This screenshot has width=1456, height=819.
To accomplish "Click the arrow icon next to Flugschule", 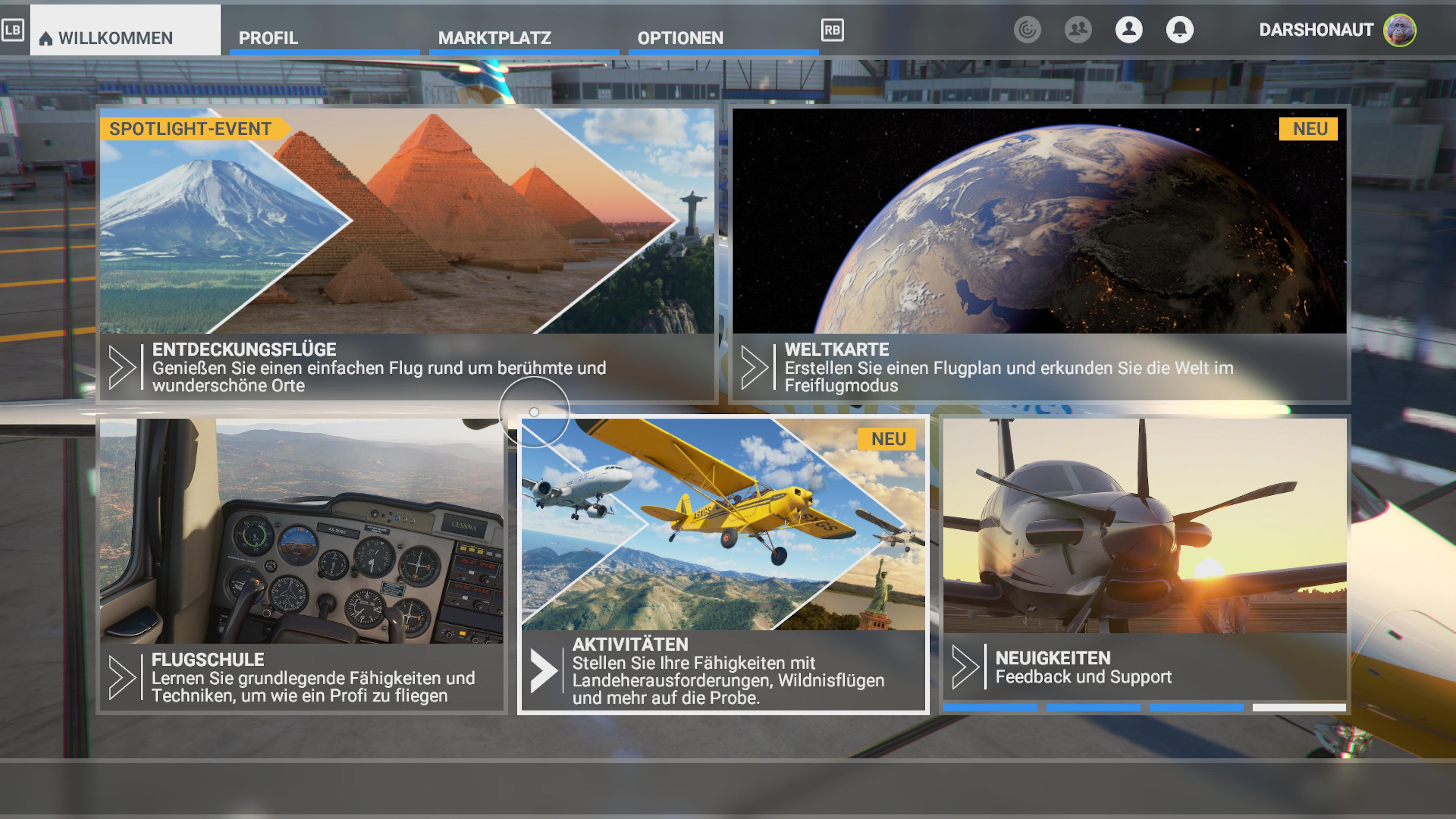I will (122, 677).
